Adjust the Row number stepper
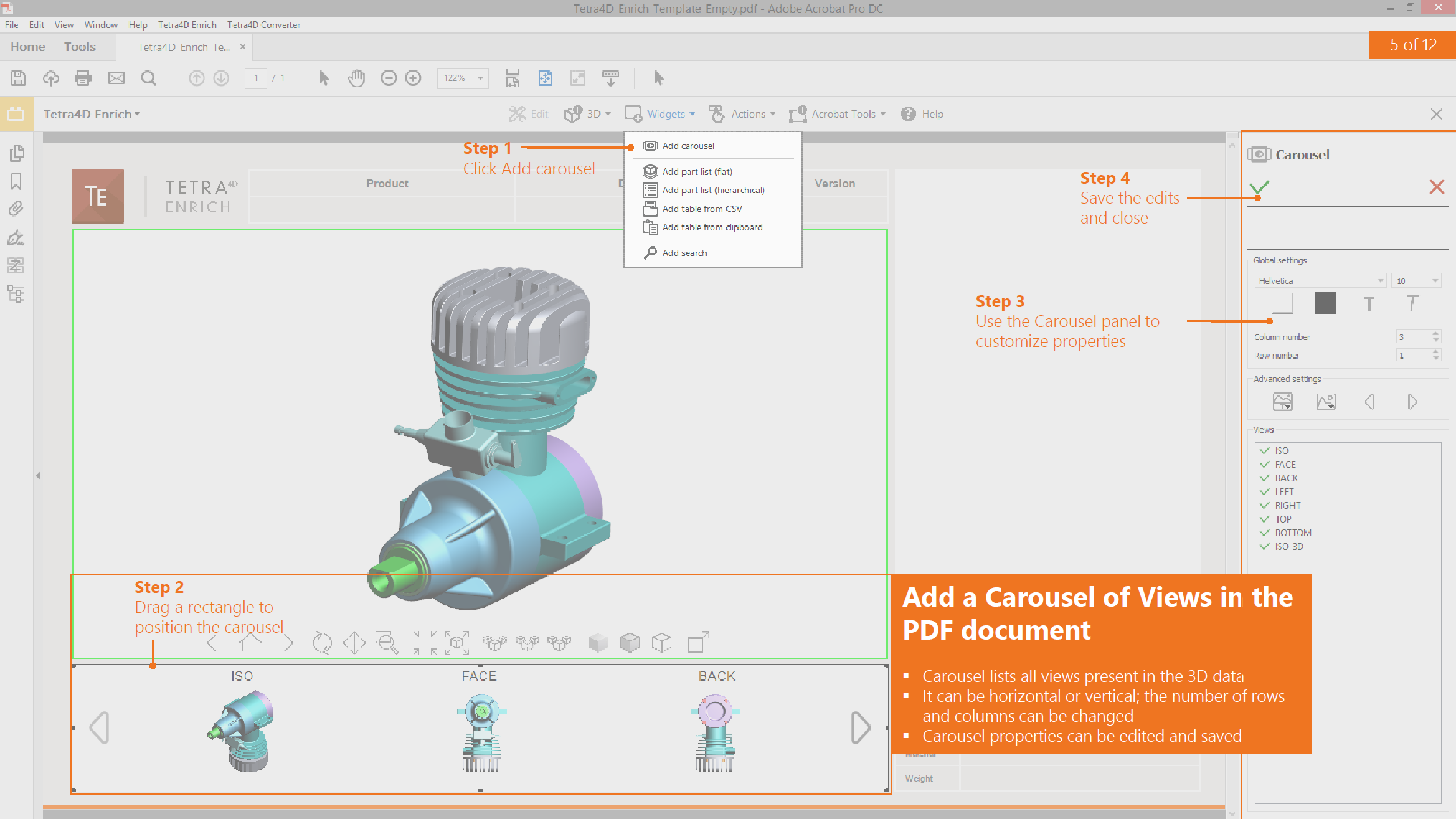Viewport: 1456px width, 819px height. [x=1435, y=356]
